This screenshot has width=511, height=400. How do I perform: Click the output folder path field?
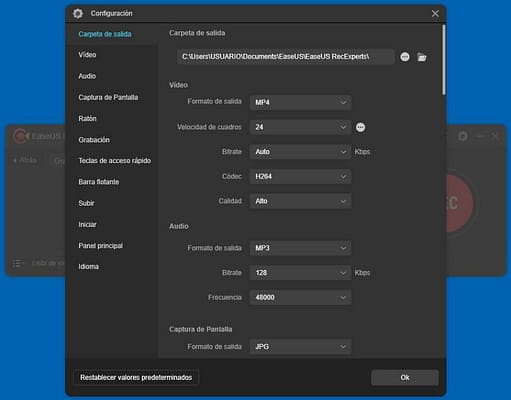(285, 57)
